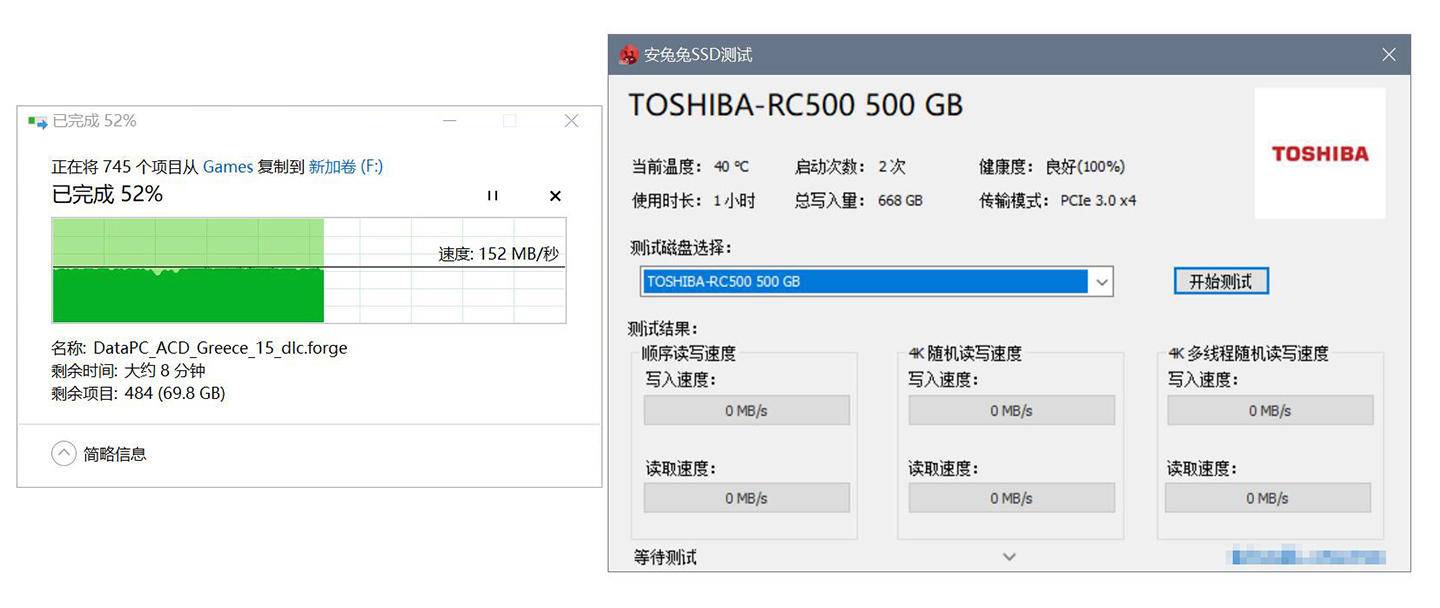Screen dimensions: 1440x608
Task: Pause the file copy using the ‖ icon
Action: click(x=492, y=196)
